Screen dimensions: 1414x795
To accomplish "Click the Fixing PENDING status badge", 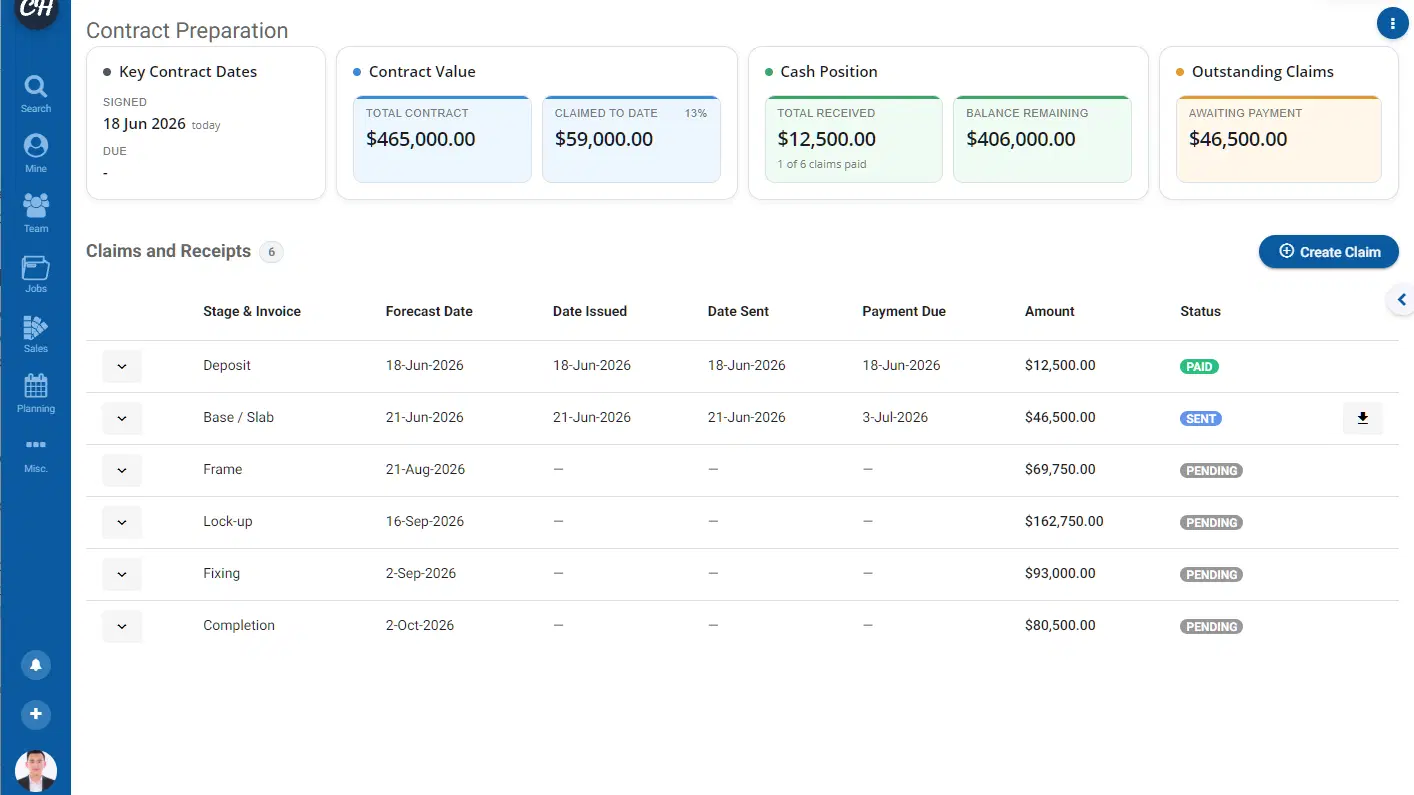I will click(1211, 575).
